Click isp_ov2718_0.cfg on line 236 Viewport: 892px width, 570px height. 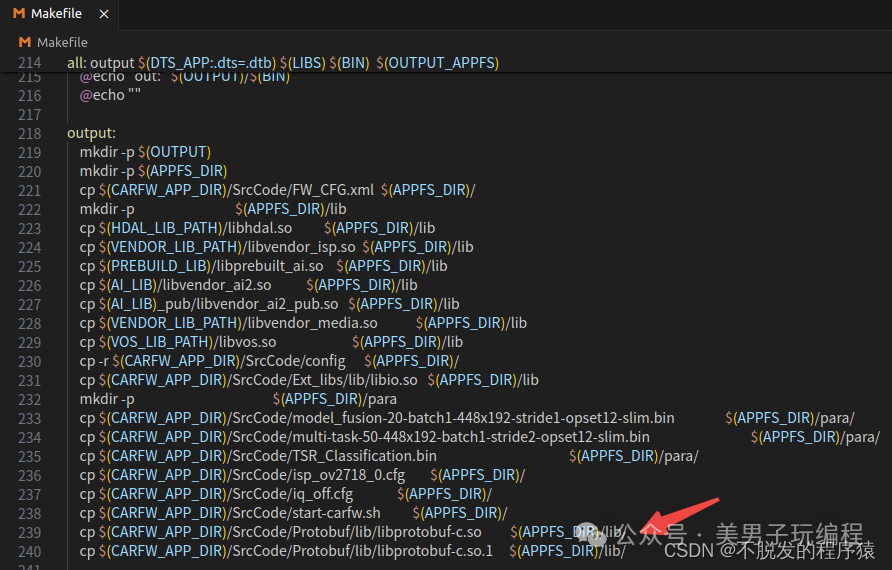pos(348,475)
